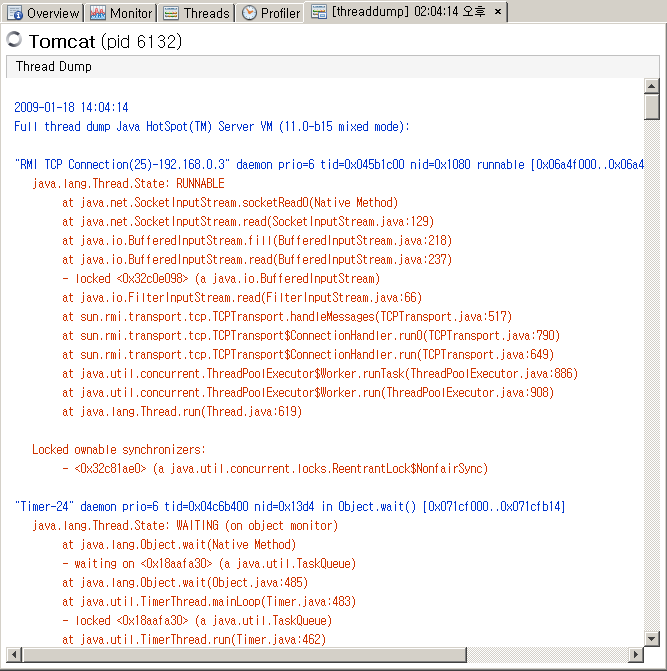The height and width of the screenshot is (671, 667).
Task: Click the Thread Dump section header
Action: [332, 67]
